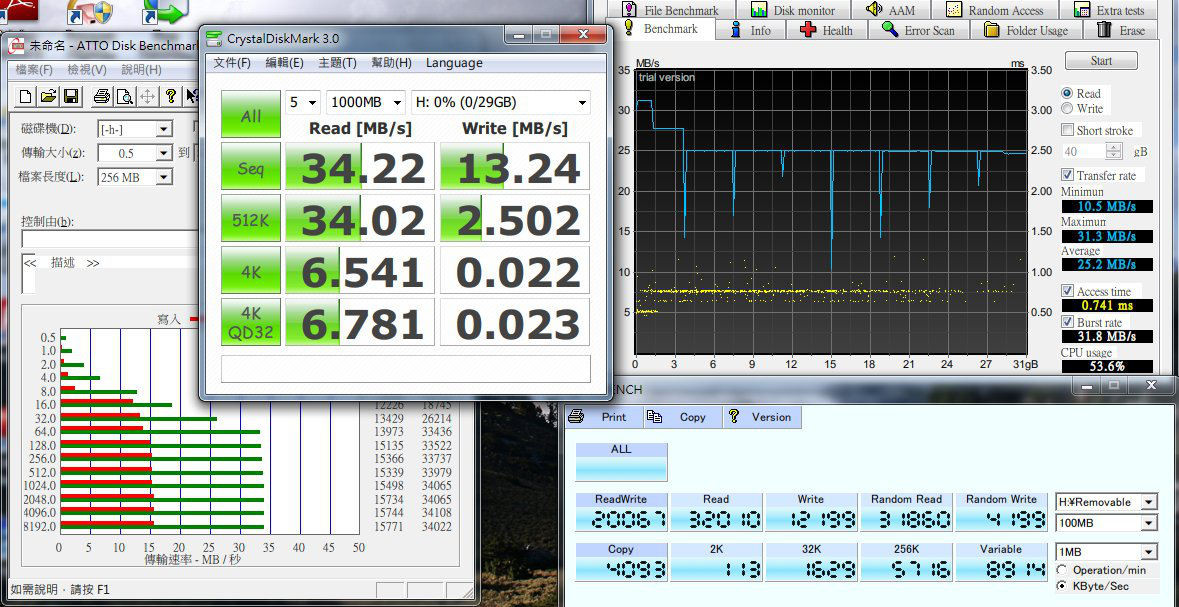
Task: Click the ALL button in the bench window
Action: (621, 462)
